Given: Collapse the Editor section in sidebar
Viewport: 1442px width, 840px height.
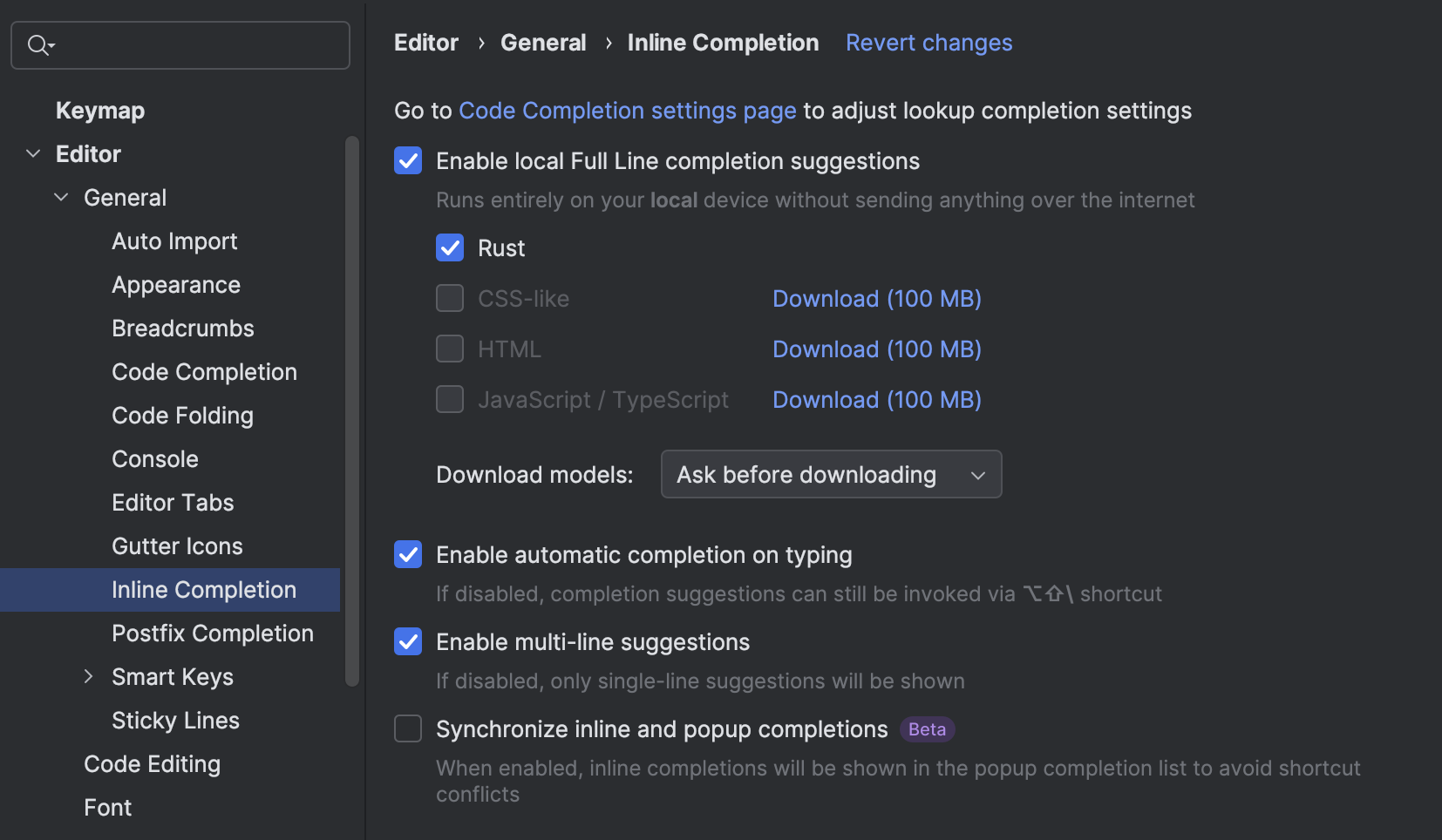Looking at the screenshot, I should click(x=33, y=153).
